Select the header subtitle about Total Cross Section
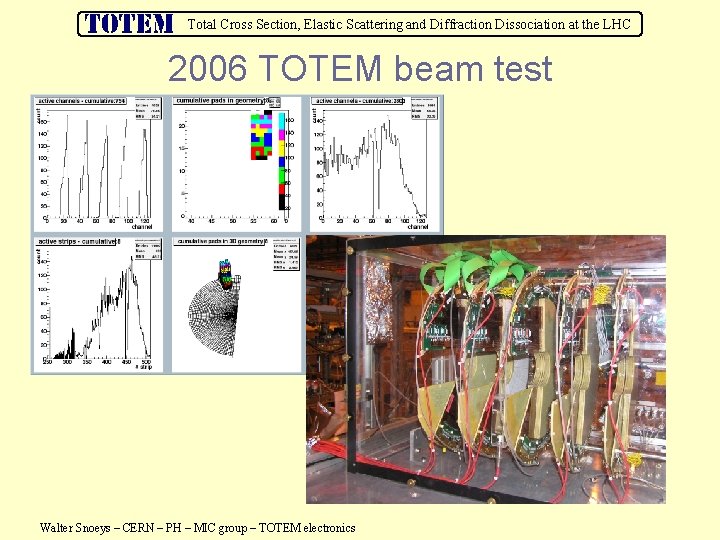 tap(409, 24)
